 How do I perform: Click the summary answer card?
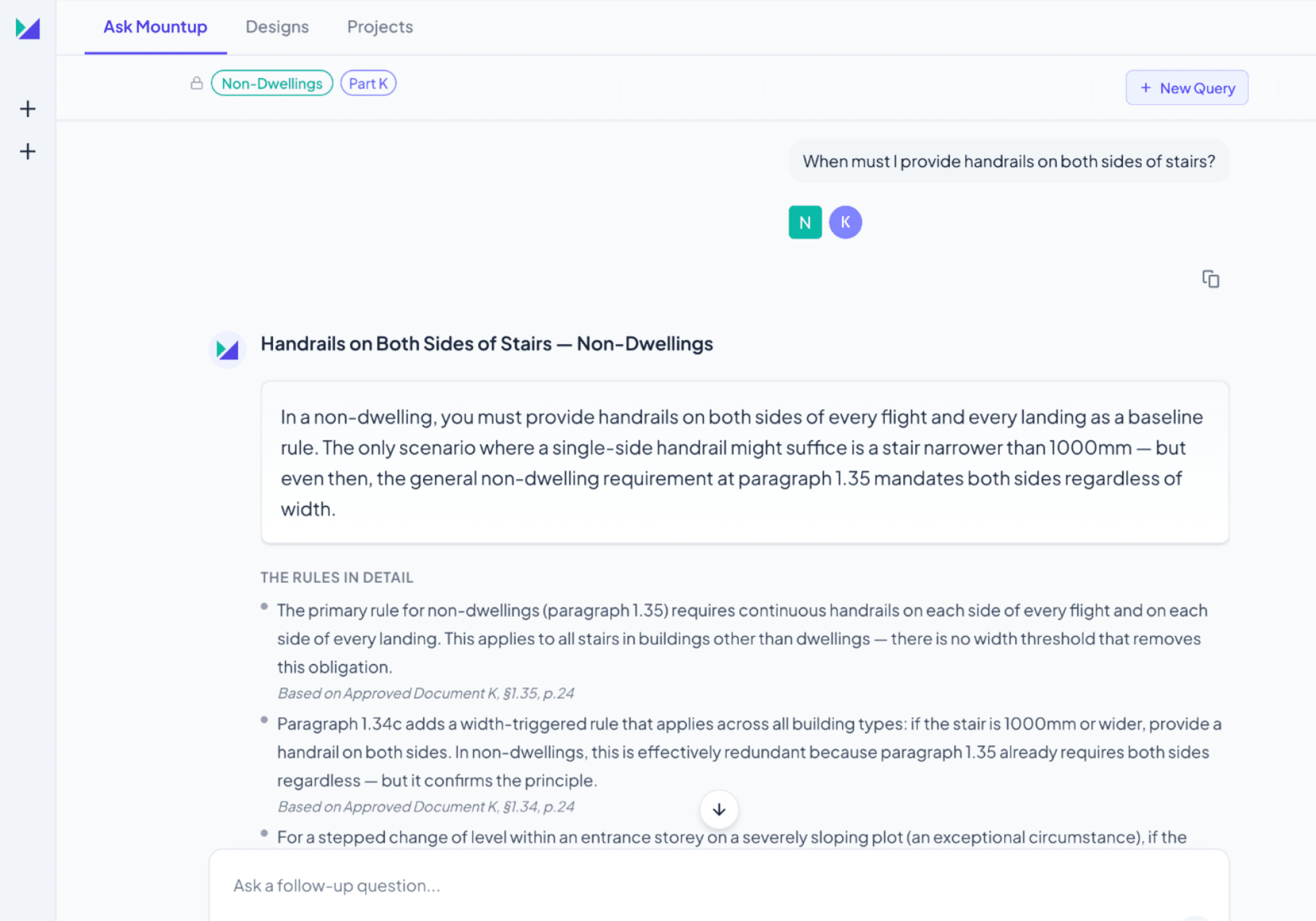point(744,463)
